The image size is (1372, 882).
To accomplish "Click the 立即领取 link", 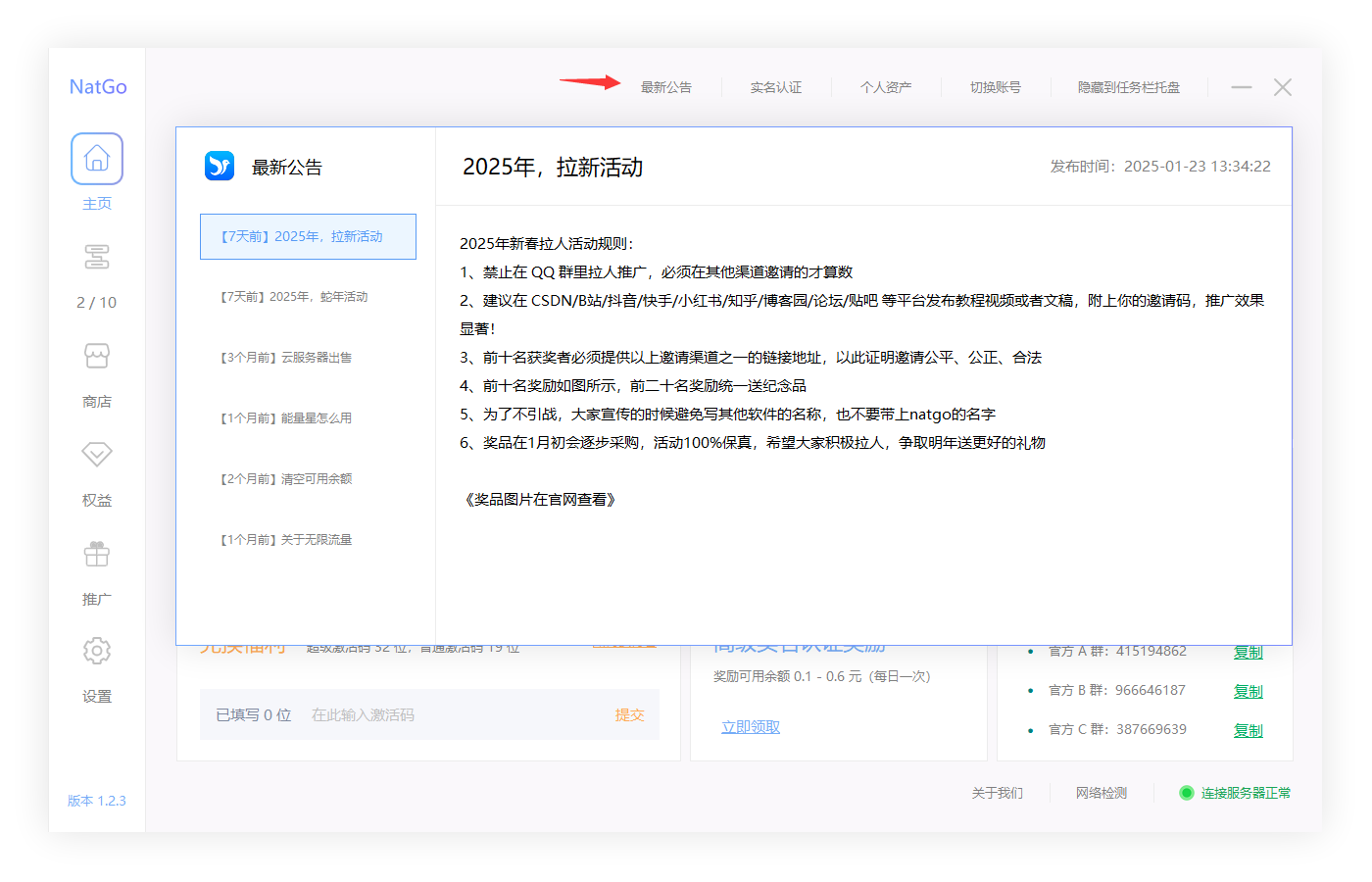I will 751,727.
